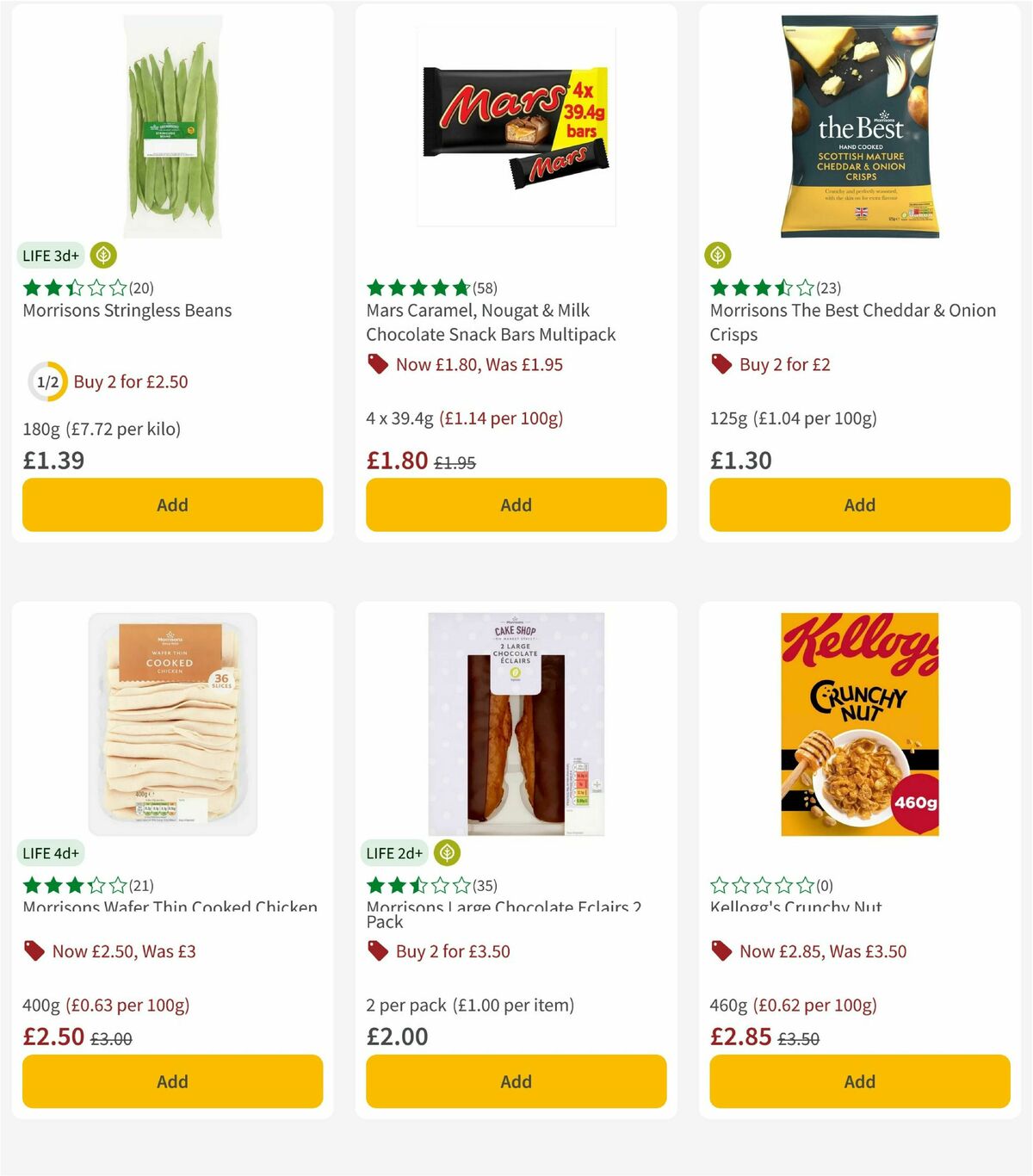
Task: Add the Chocolate Eclairs 2 Pack to basket
Action: point(515,1081)
